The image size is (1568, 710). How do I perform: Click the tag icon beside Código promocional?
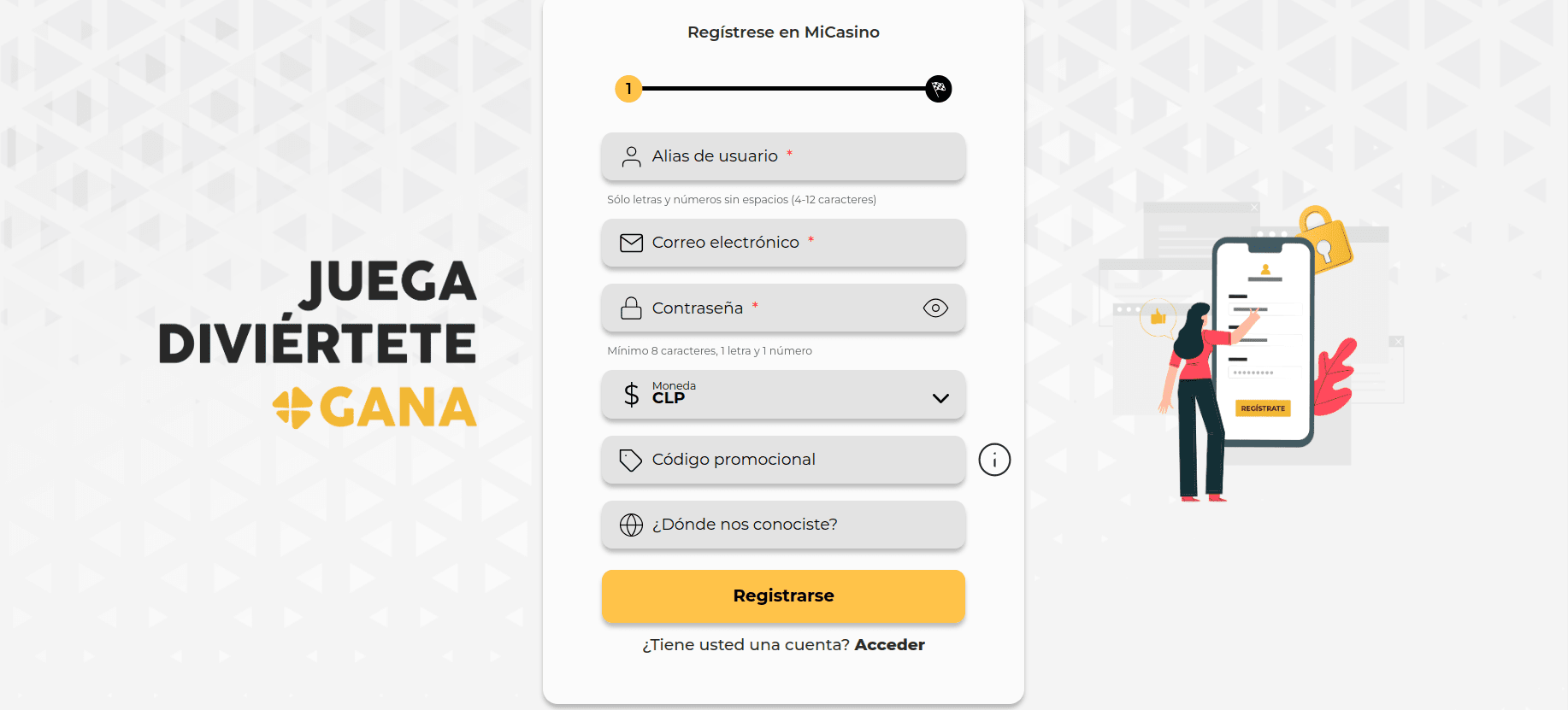(x=631, y=460)
